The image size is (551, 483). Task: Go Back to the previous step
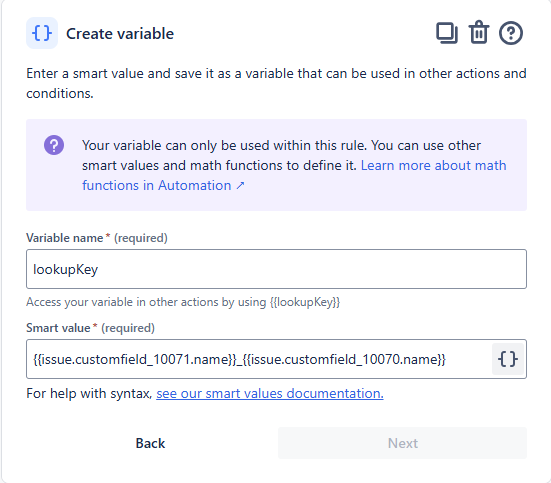[x=150, y=443]
